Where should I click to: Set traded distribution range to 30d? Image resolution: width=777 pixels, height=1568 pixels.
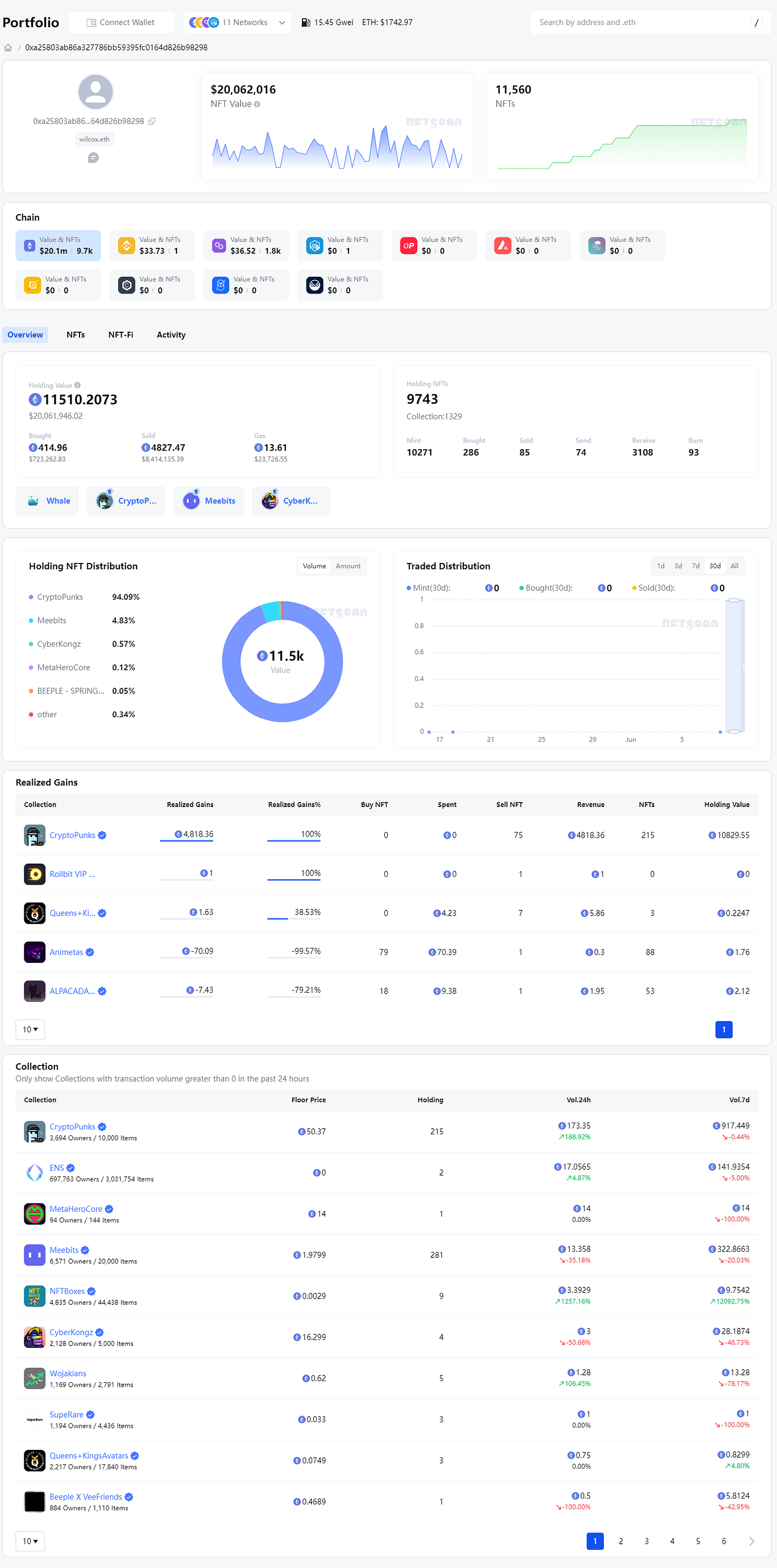coord(715,566)
